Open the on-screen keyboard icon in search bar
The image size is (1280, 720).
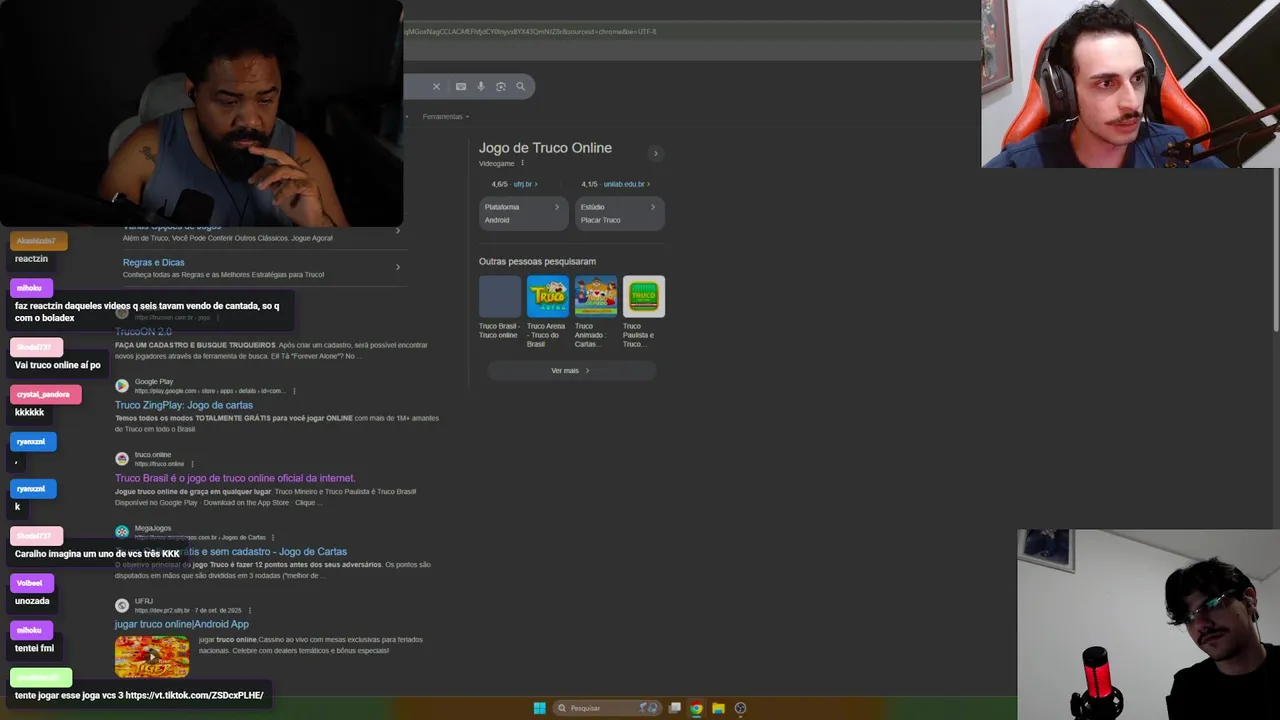(x=461, y=86)
